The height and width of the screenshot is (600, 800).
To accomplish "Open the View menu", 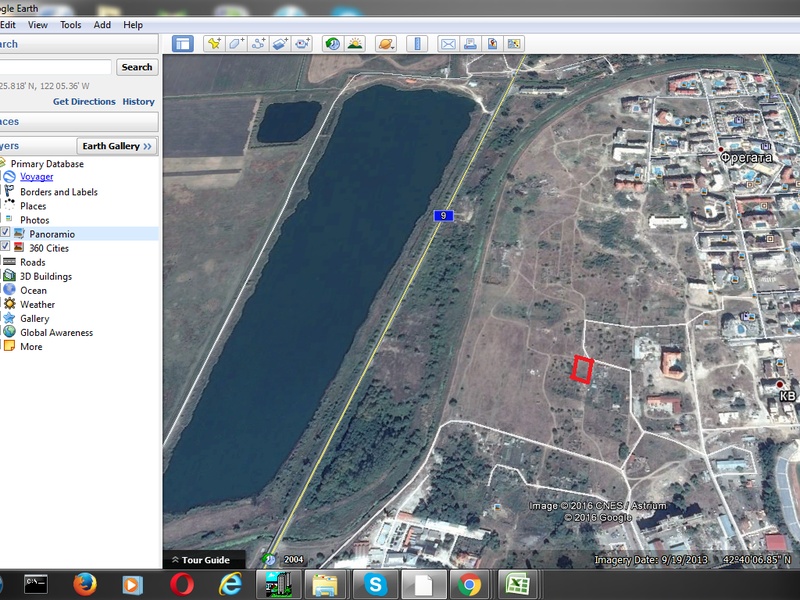I will [x=38, y=25].
